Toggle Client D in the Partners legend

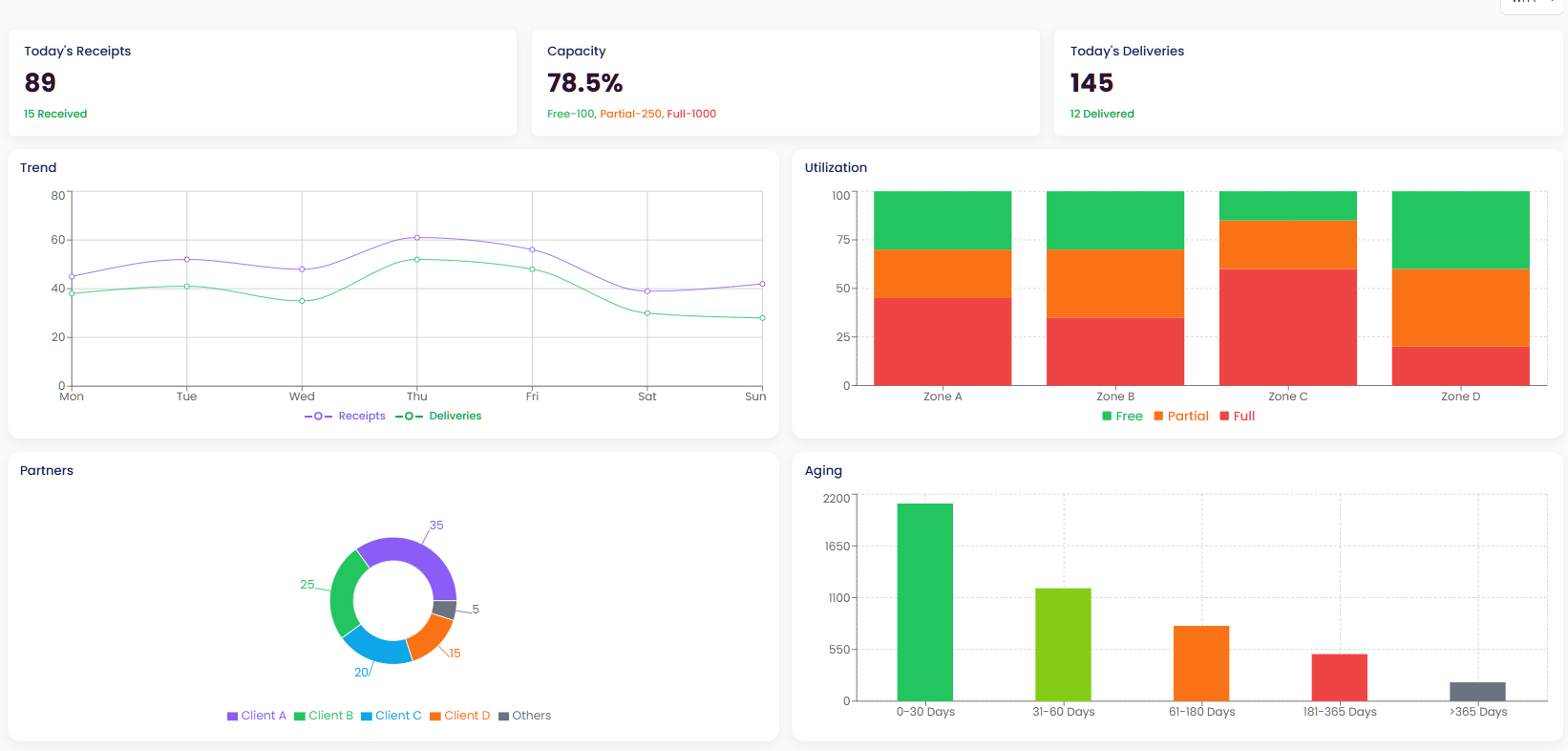[x=460, y=716]
